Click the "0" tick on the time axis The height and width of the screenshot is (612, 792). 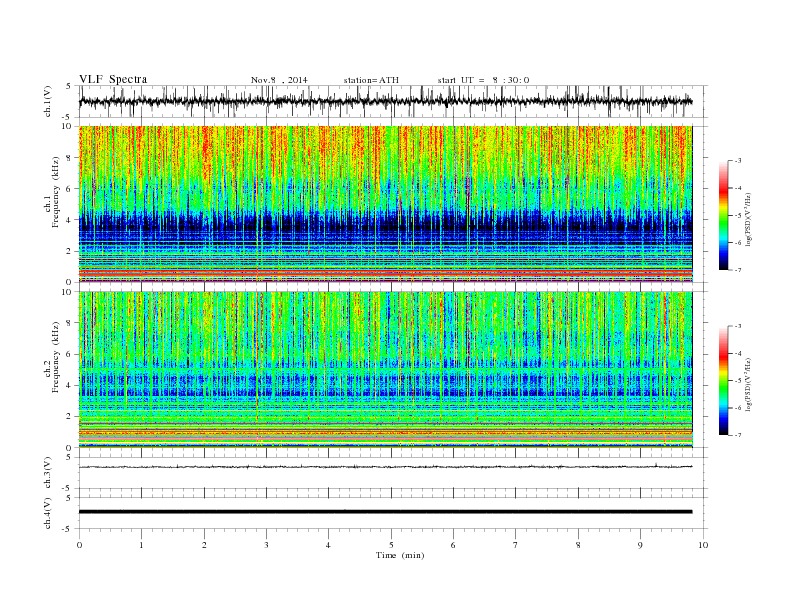point(79,545)
